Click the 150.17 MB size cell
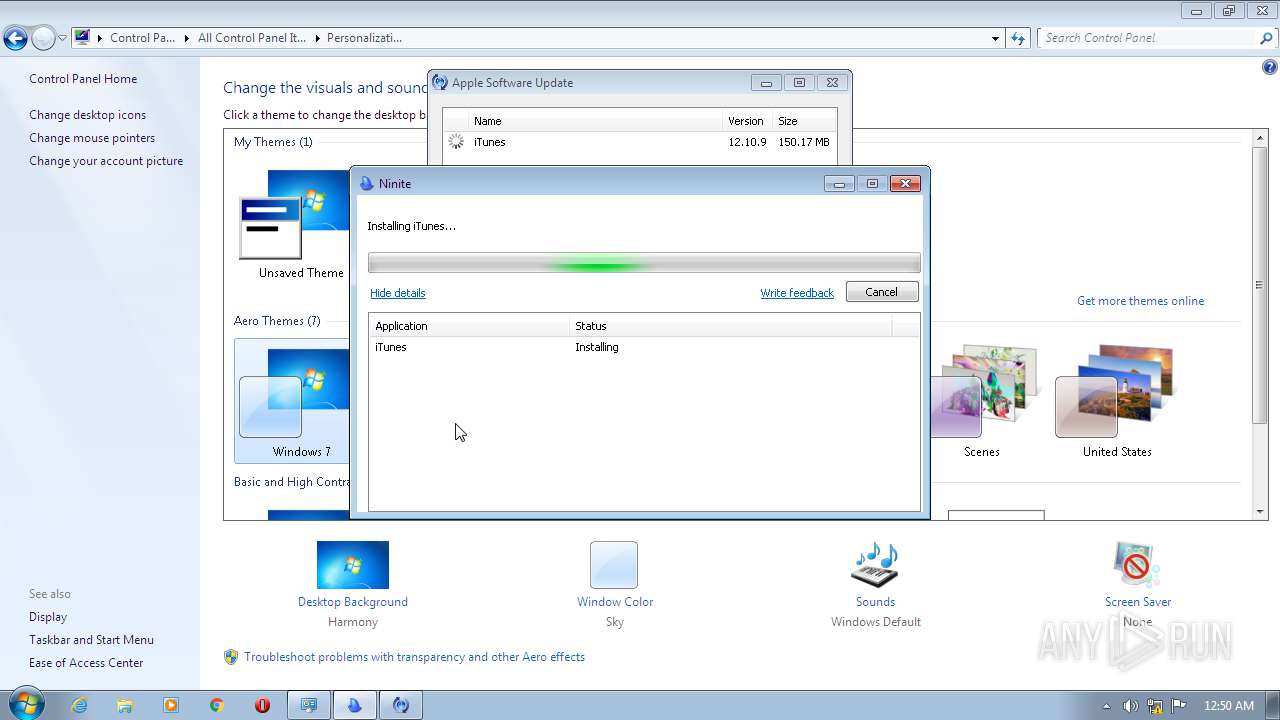This screenshot has height=720, width=1280. 804,142
